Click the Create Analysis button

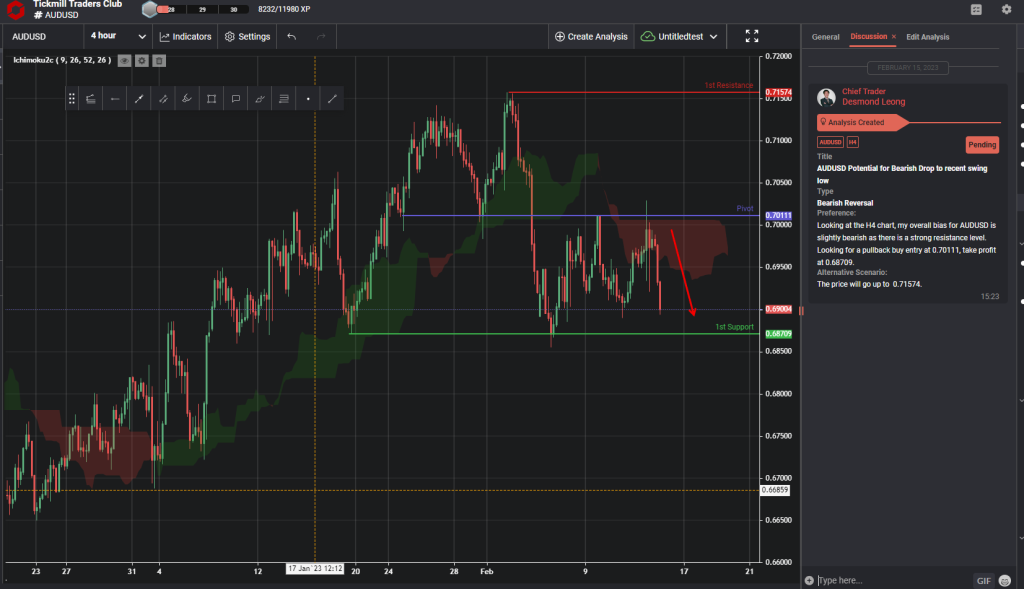pyautogui.click(x=591, y=36)
